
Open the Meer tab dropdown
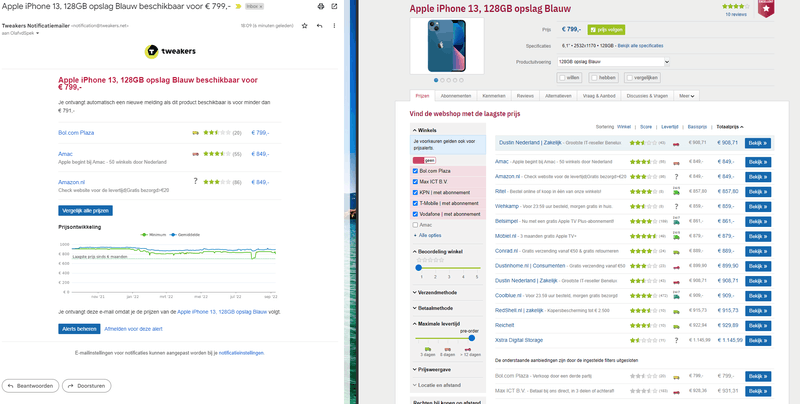click(x=686, y=95)
